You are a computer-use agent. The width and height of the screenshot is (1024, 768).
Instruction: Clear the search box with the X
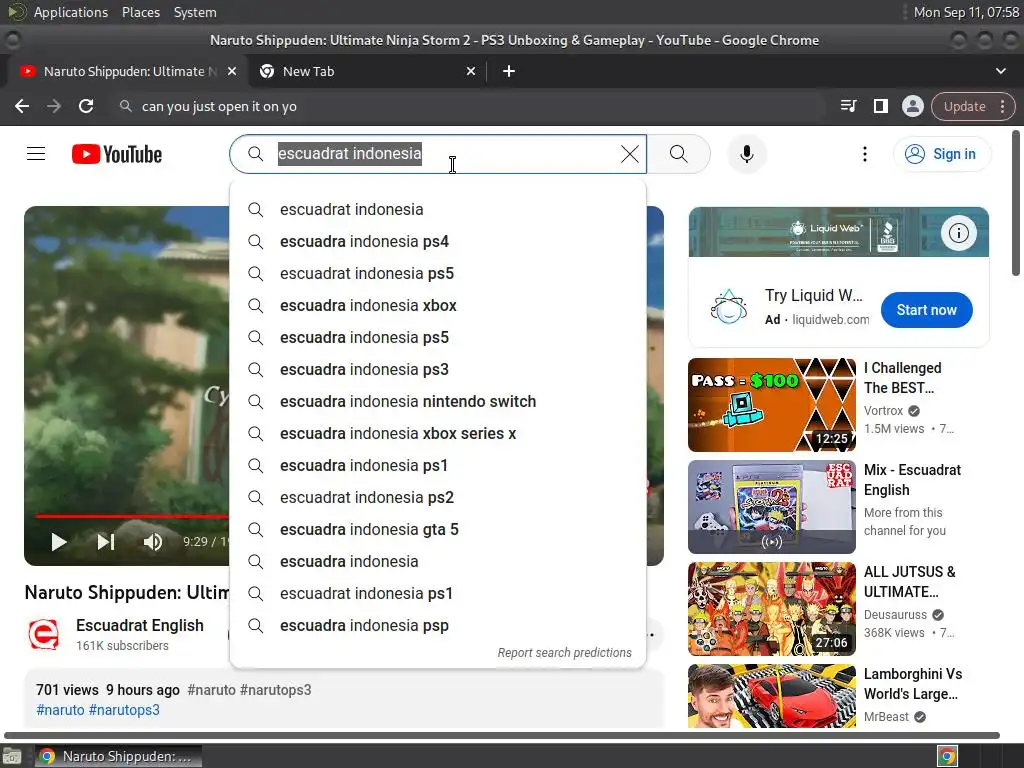point(630,154)
